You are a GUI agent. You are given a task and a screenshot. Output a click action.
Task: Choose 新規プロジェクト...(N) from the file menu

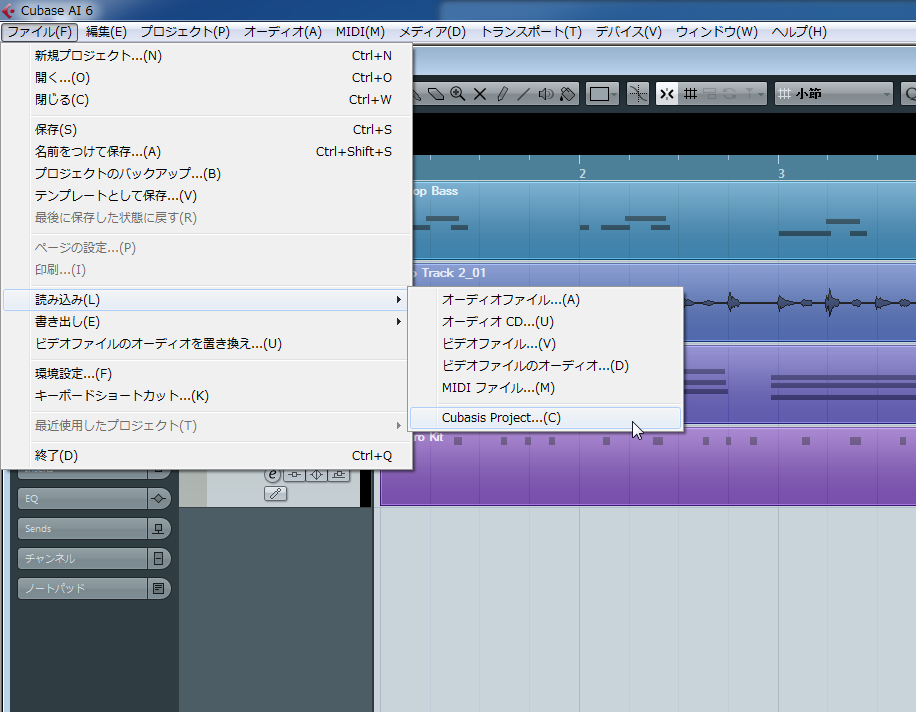[x=207, y=55]
